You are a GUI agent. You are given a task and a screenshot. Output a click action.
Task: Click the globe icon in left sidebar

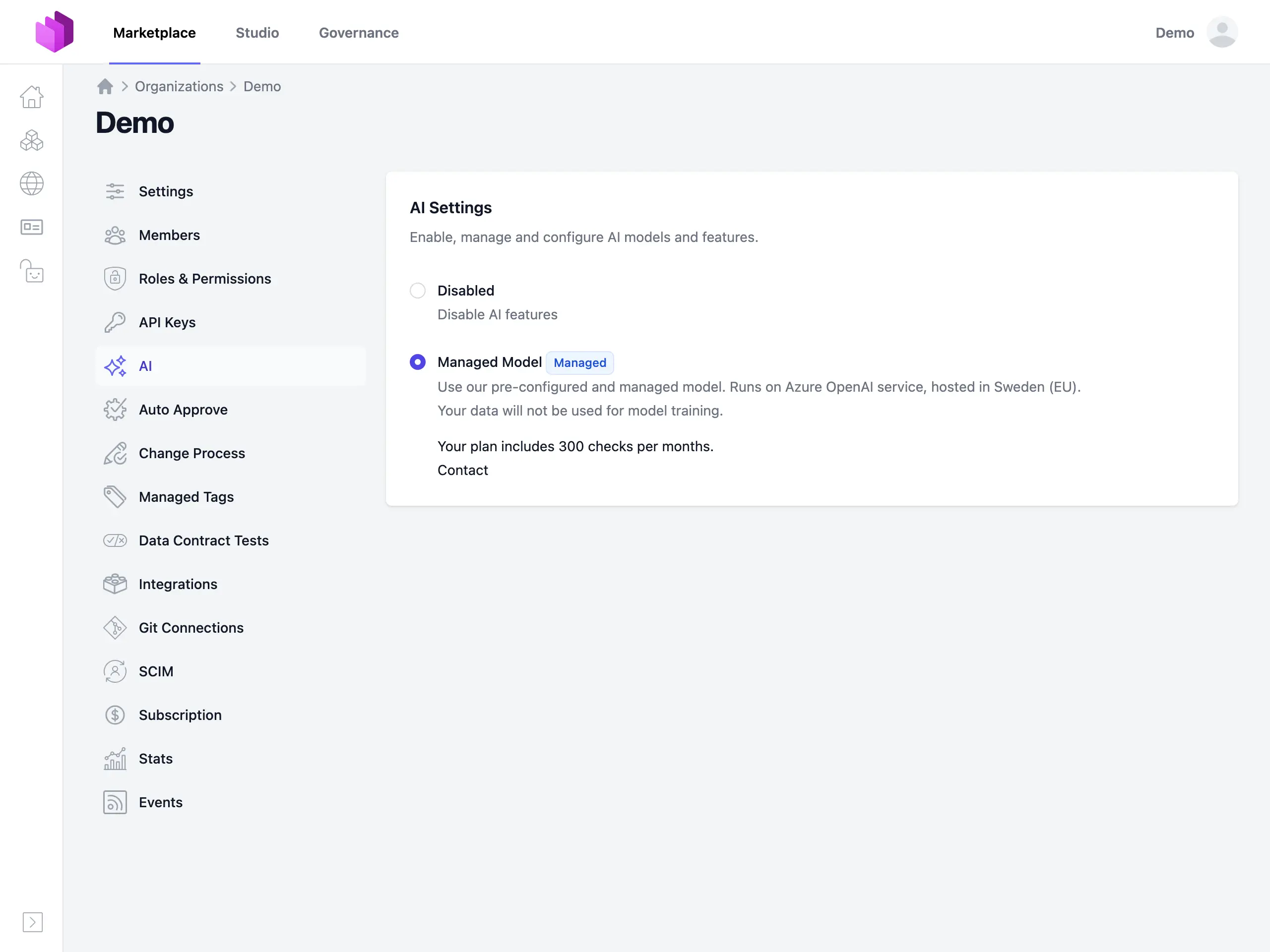click(32, 183)
